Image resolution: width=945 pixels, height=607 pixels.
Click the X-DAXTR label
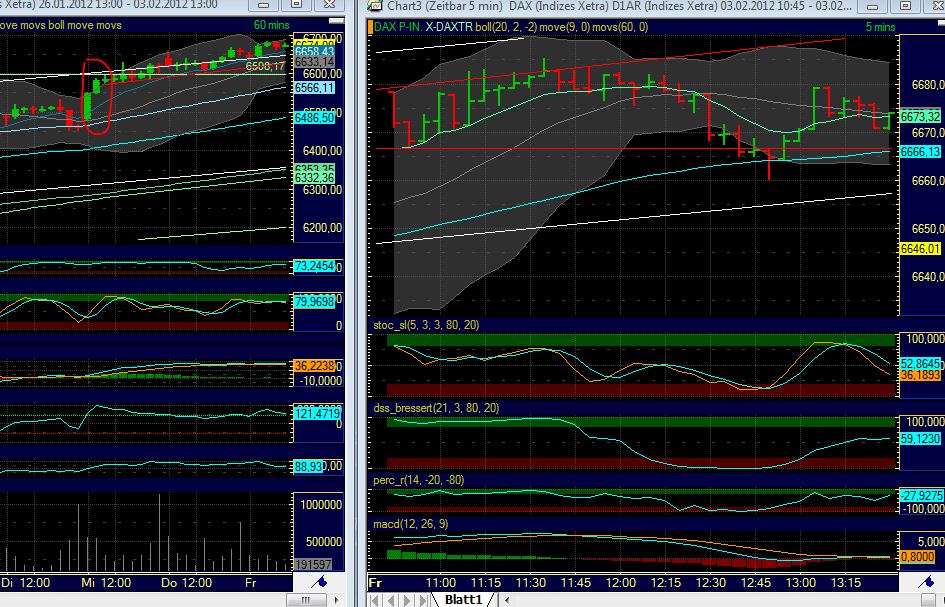click(x=449, y=27)
